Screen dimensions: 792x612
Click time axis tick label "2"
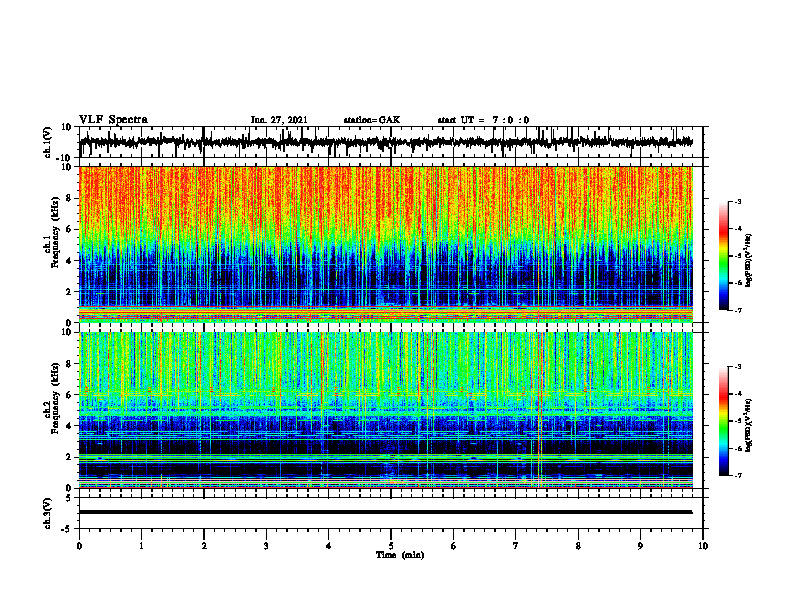coord(204,546)
